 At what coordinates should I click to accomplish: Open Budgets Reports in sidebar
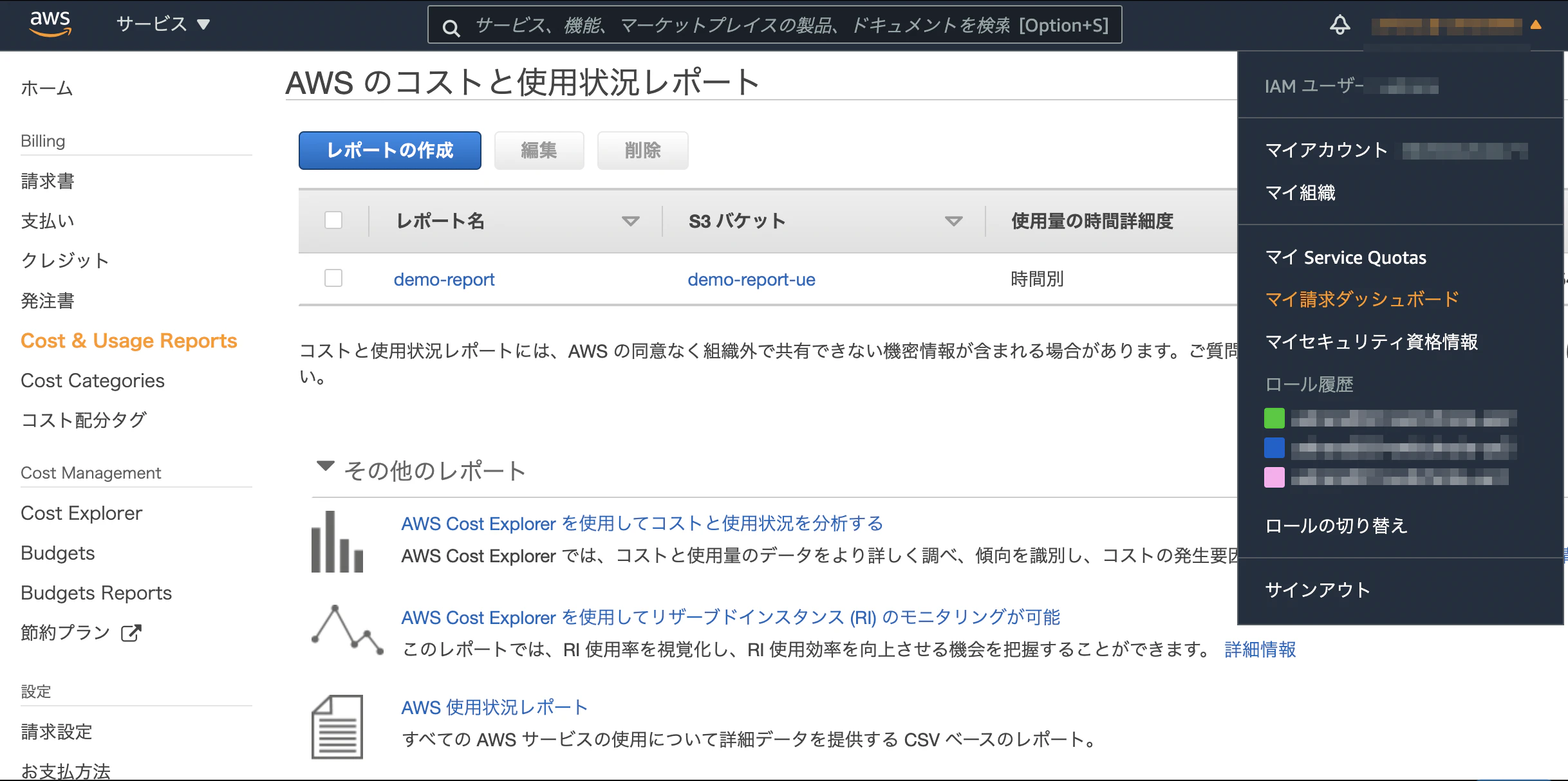(x=97, y=593)
